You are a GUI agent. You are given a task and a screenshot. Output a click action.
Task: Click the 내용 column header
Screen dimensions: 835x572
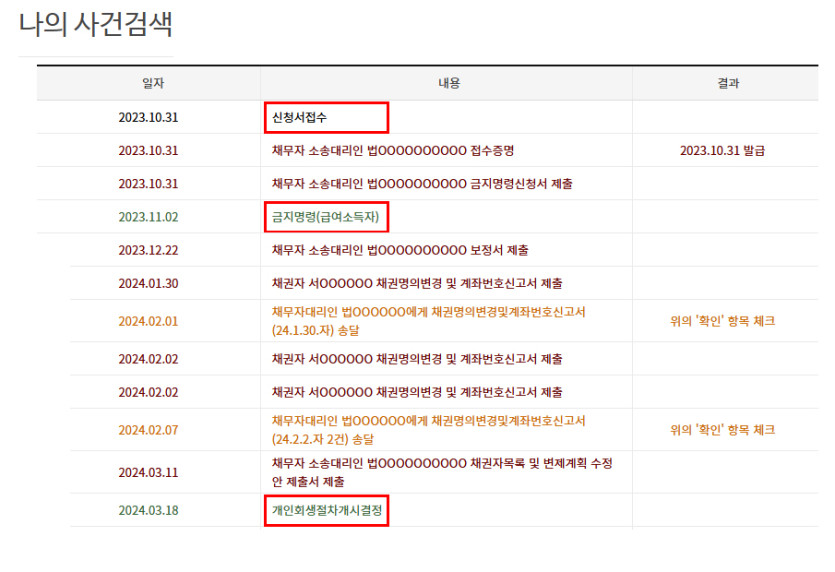tap(446, 84)
